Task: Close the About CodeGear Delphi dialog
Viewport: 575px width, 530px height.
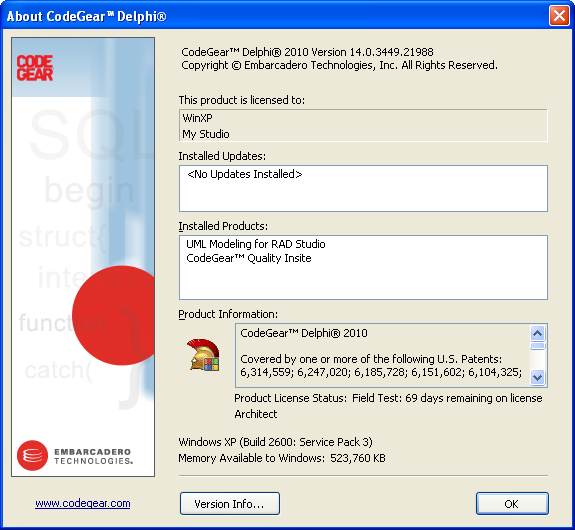Action: 559,16
